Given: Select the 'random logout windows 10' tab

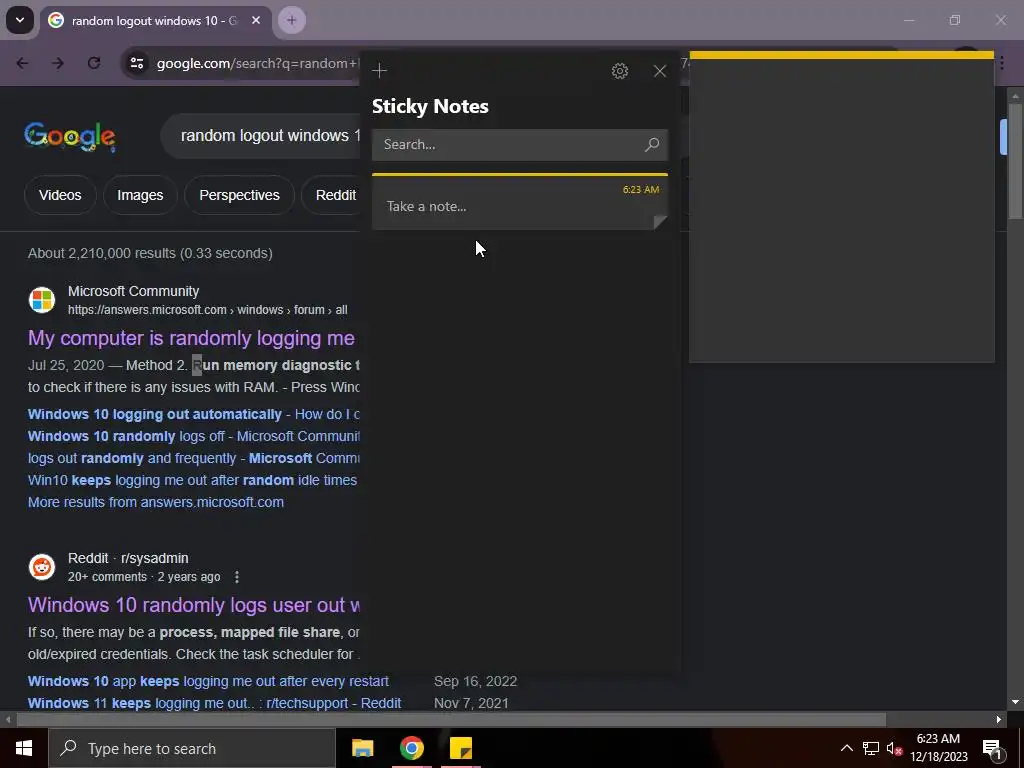Looking at the screenshot, I should click(x=155, y=20).
